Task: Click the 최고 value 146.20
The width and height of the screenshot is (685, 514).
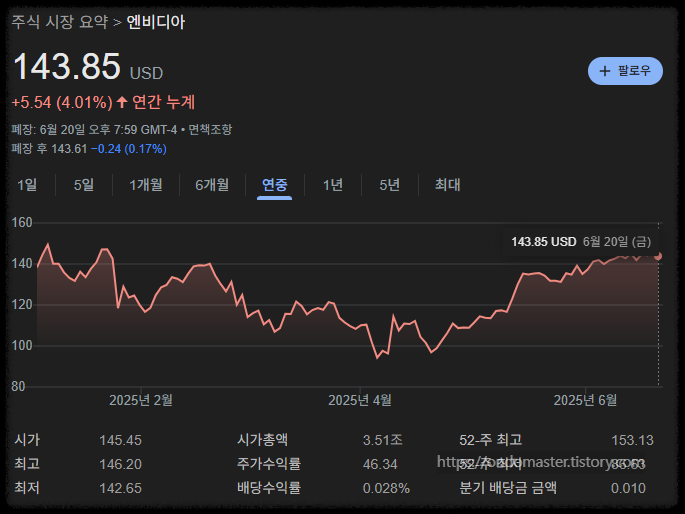Action: [x=121, y=464]
